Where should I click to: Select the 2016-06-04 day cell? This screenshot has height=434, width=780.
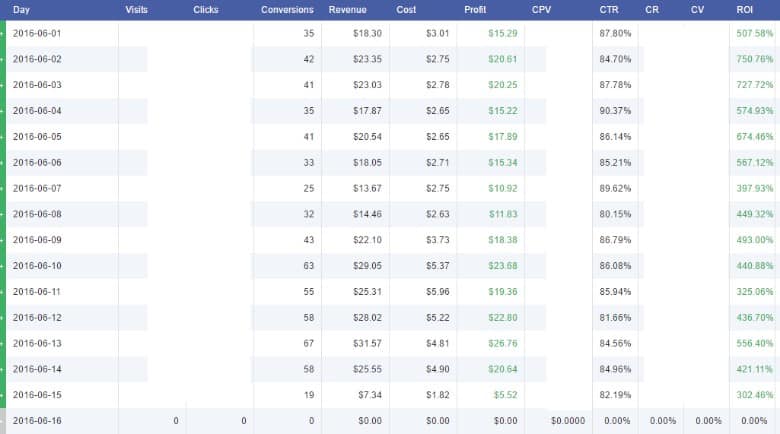pos(37,110)
